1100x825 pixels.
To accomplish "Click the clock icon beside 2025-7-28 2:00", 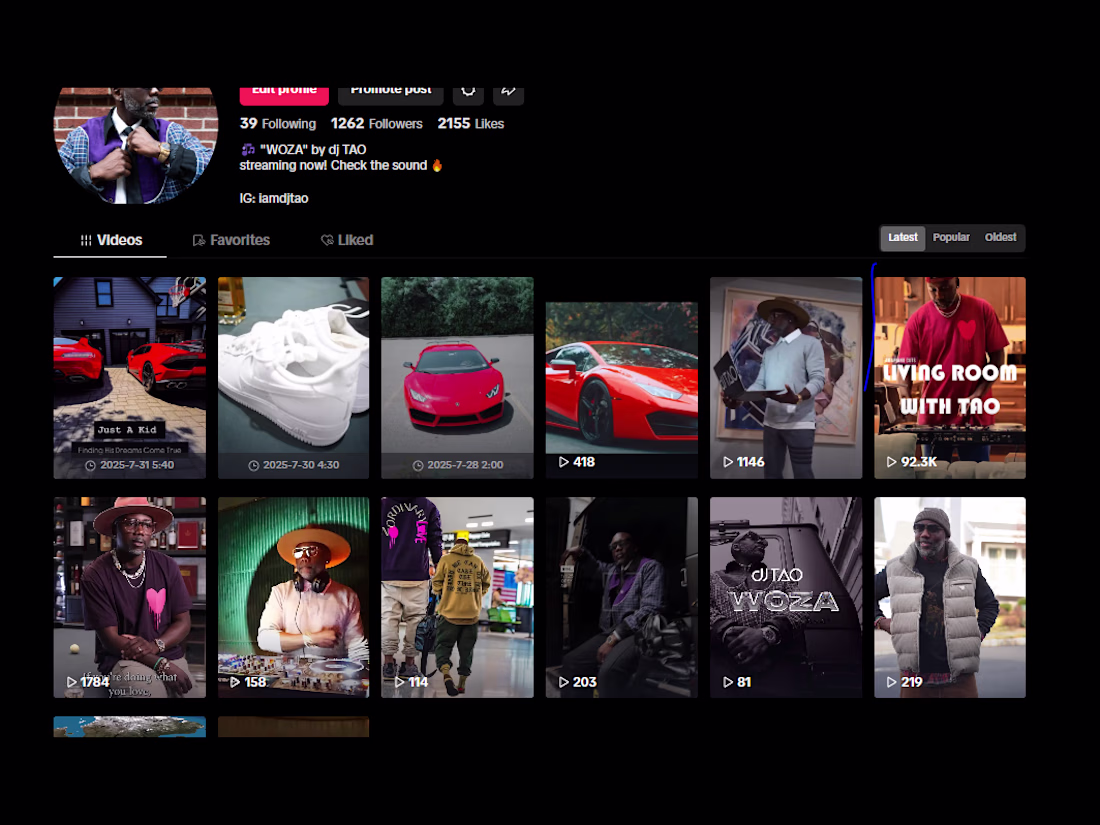I will (x=418, y=465).
